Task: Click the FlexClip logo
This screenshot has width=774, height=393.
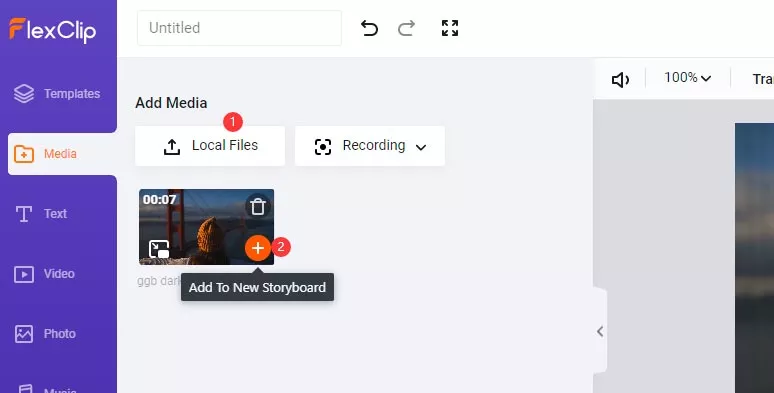Action: (x=52, y=30)
